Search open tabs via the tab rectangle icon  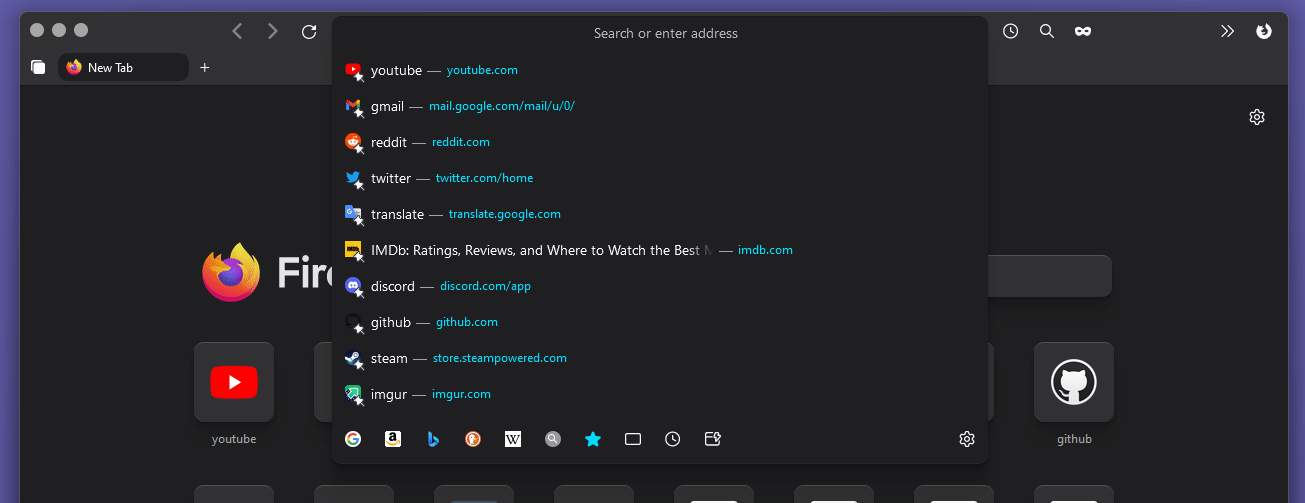(633, 439)
